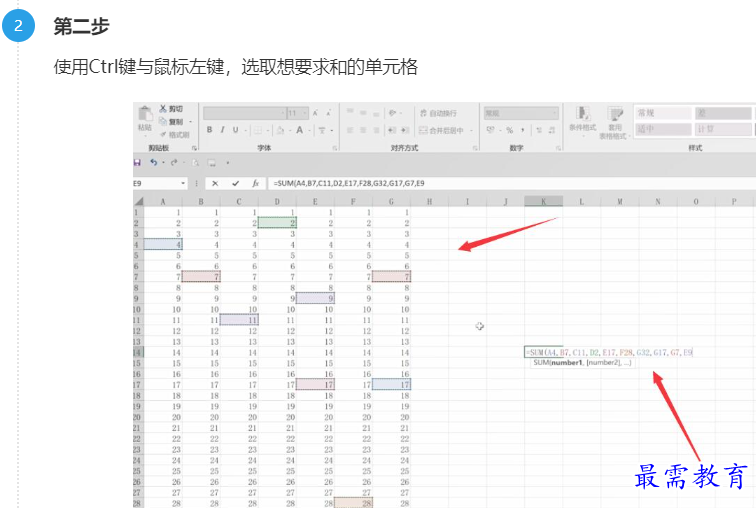Apply the 常规 cell style
Screen dimensions: 756x508
[663, 113]
